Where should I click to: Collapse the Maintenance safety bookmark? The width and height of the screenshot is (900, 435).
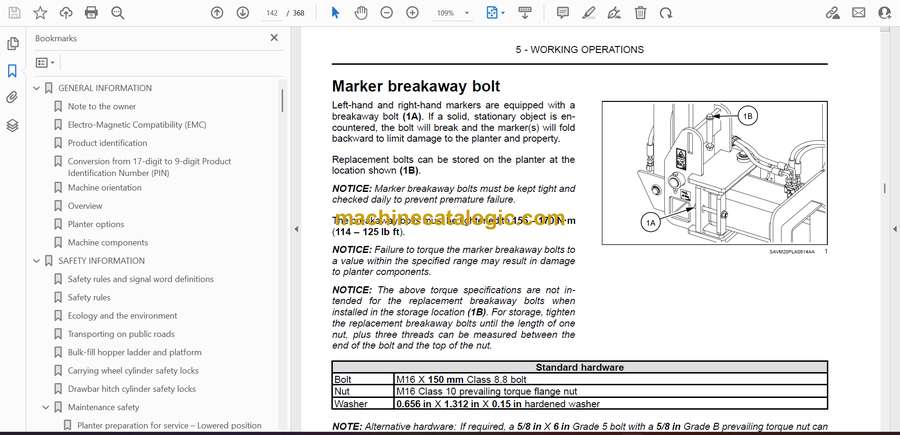(46, 407)
